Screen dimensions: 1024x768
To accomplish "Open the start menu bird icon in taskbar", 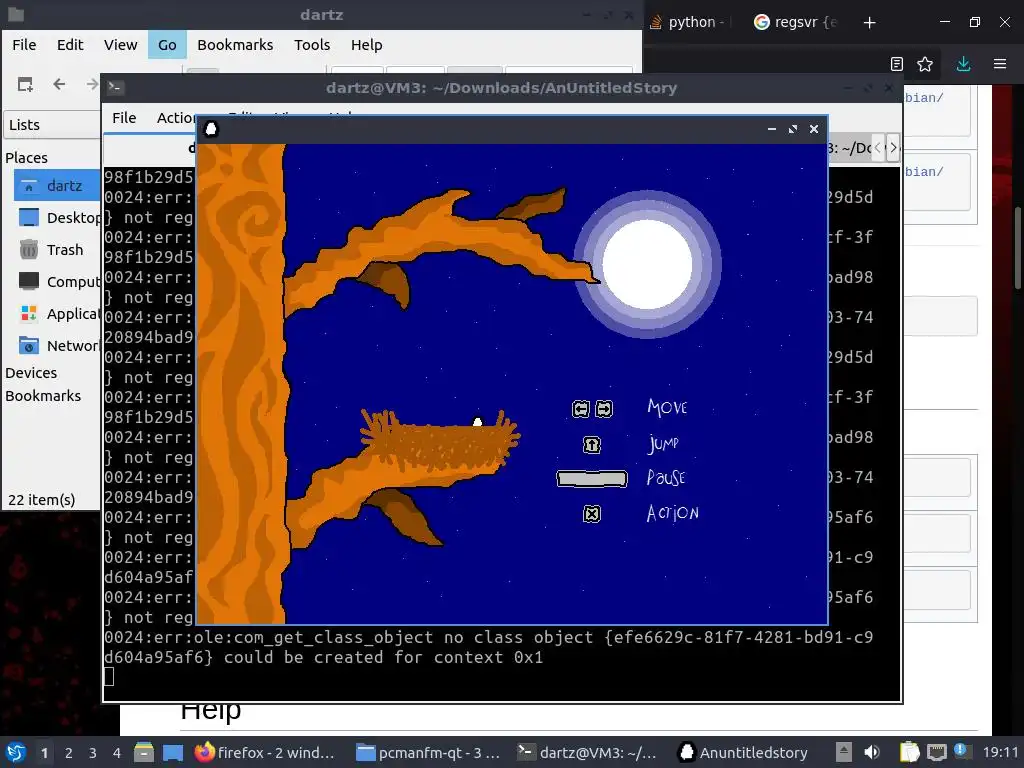I will tap(16, 752).
